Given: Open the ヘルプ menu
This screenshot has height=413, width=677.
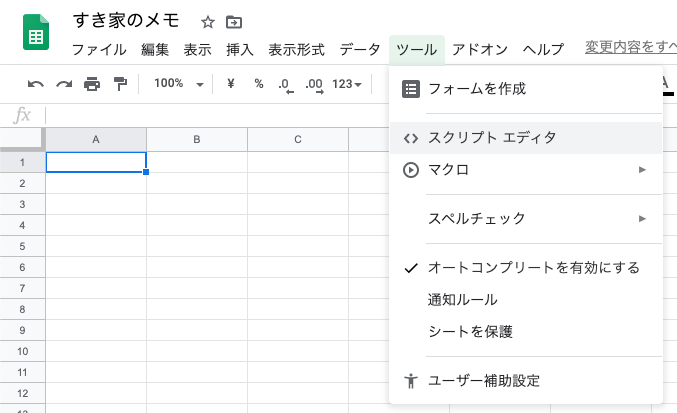Looking at the screenshot, I should click(x=543, y=50).
